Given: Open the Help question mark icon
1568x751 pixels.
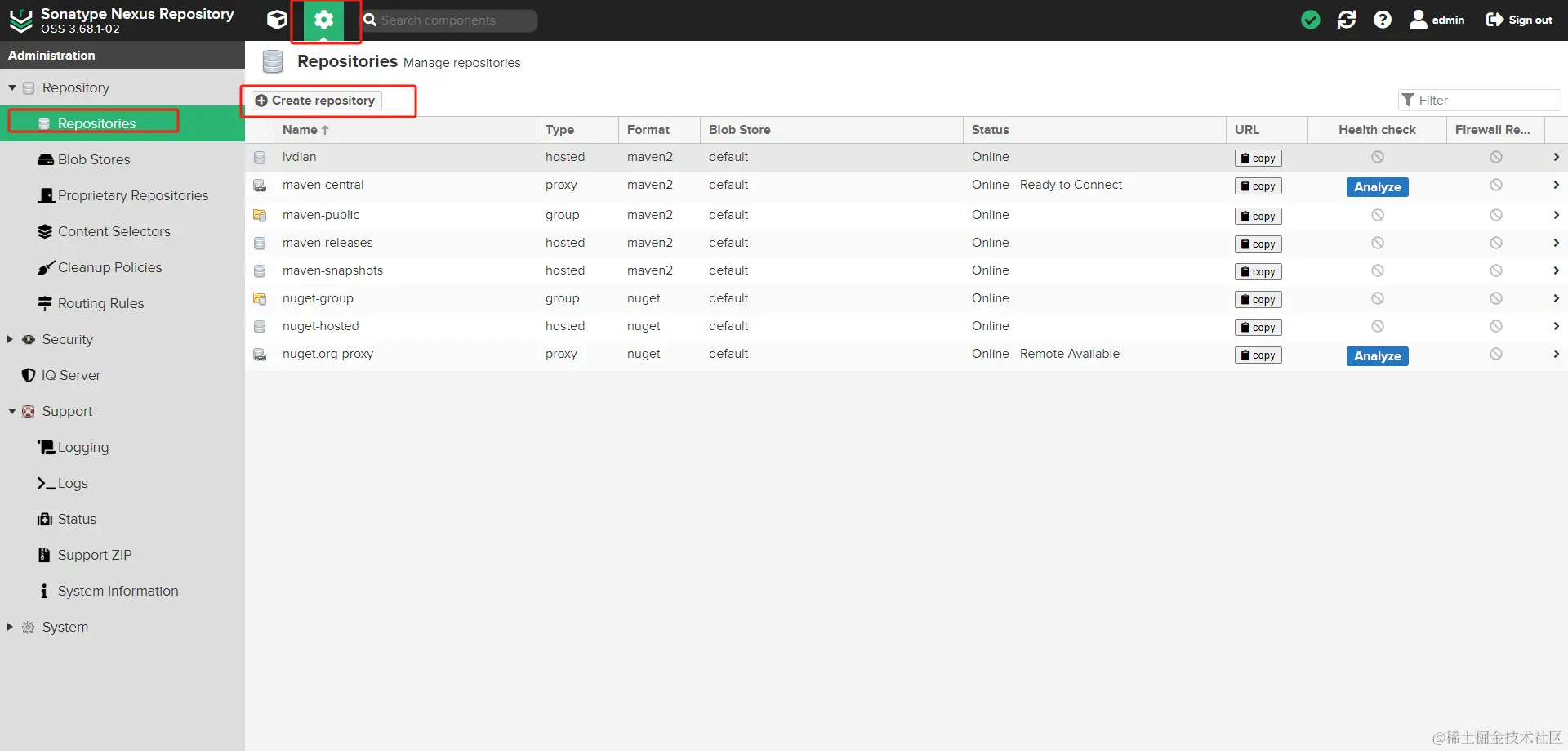Looking at the screenshot, I should click(x=1383, y=20).
